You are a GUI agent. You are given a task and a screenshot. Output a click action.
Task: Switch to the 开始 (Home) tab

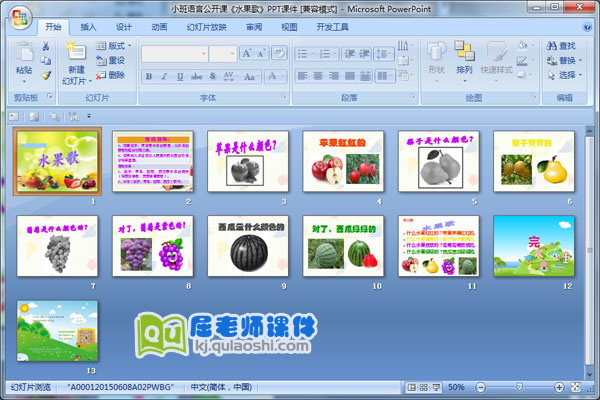53,27
